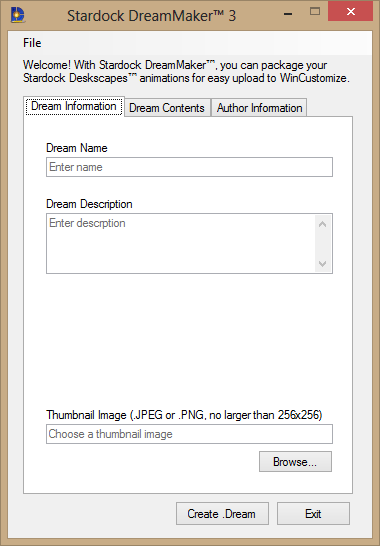Viewport: 380px width, 546px height.
Task: Select the Dream Information tab
Action: [74, 107]
